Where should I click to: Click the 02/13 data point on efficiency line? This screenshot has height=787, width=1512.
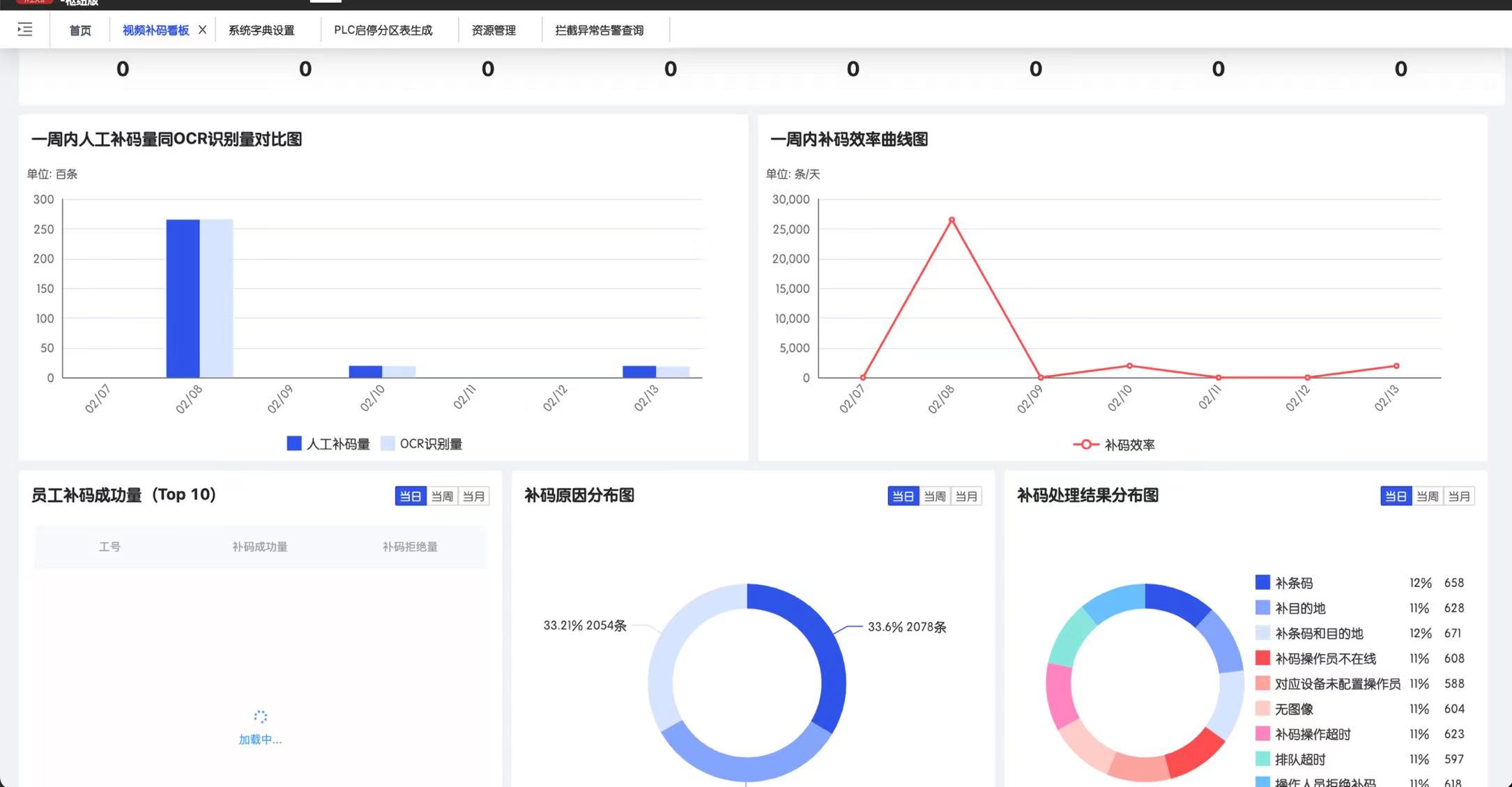1396,366
